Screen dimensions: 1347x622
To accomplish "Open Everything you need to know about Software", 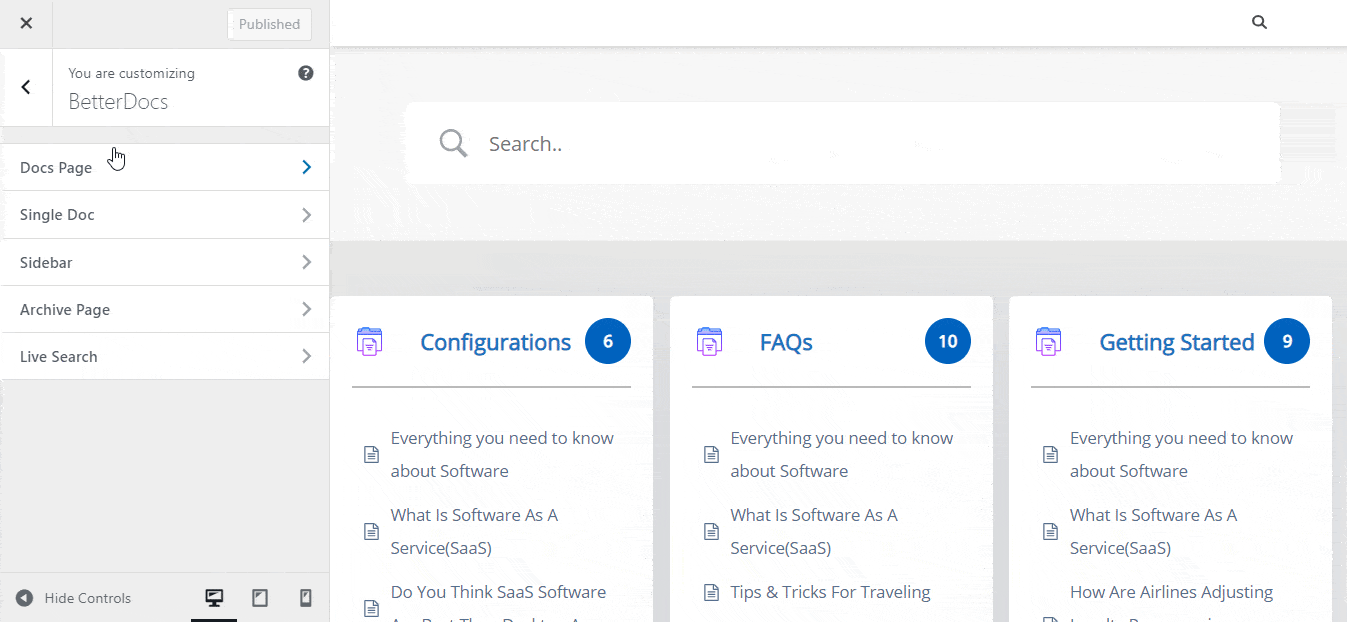I will (x=501, y=454).
